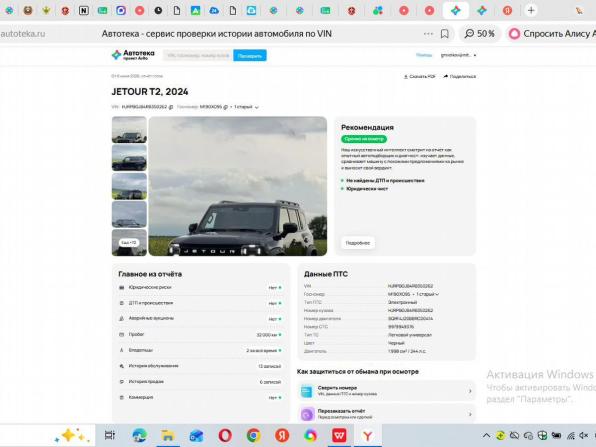Open Yandex Browser Y icon in taskbar
Viewport: 596px width, 447px height.
pyautogui.click(x=368, y=435)
